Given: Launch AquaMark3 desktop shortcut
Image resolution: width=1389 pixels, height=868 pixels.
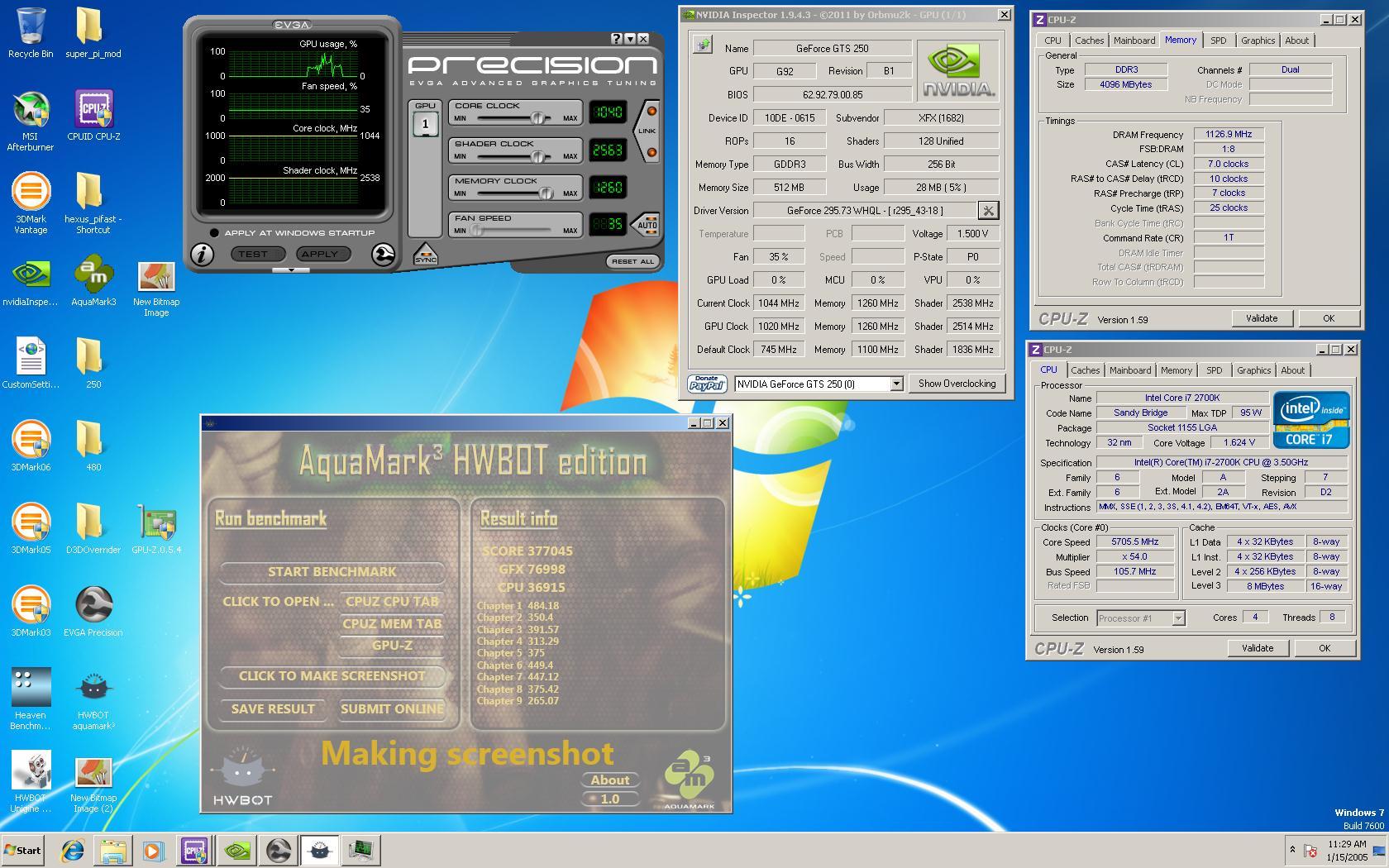Looking at the screenshot, I should [x=93, y=281].
